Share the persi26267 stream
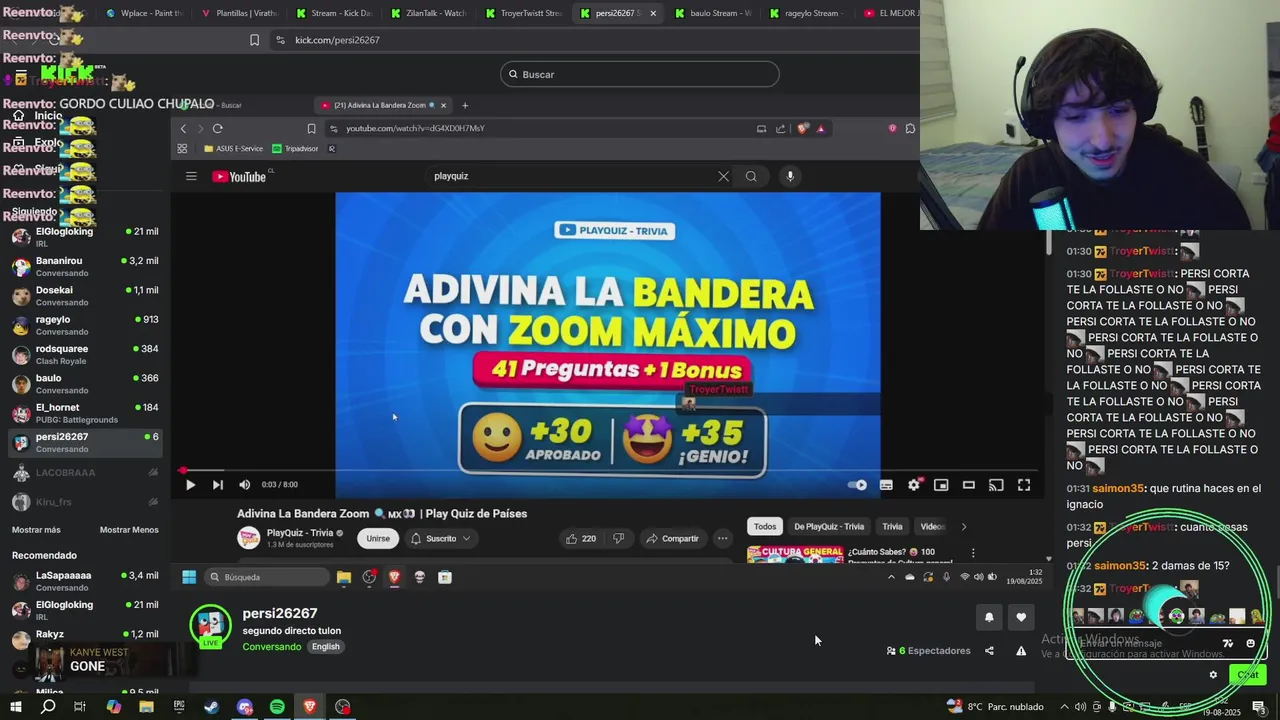Viewport: 1280px width, 720px height. [989, 651]
